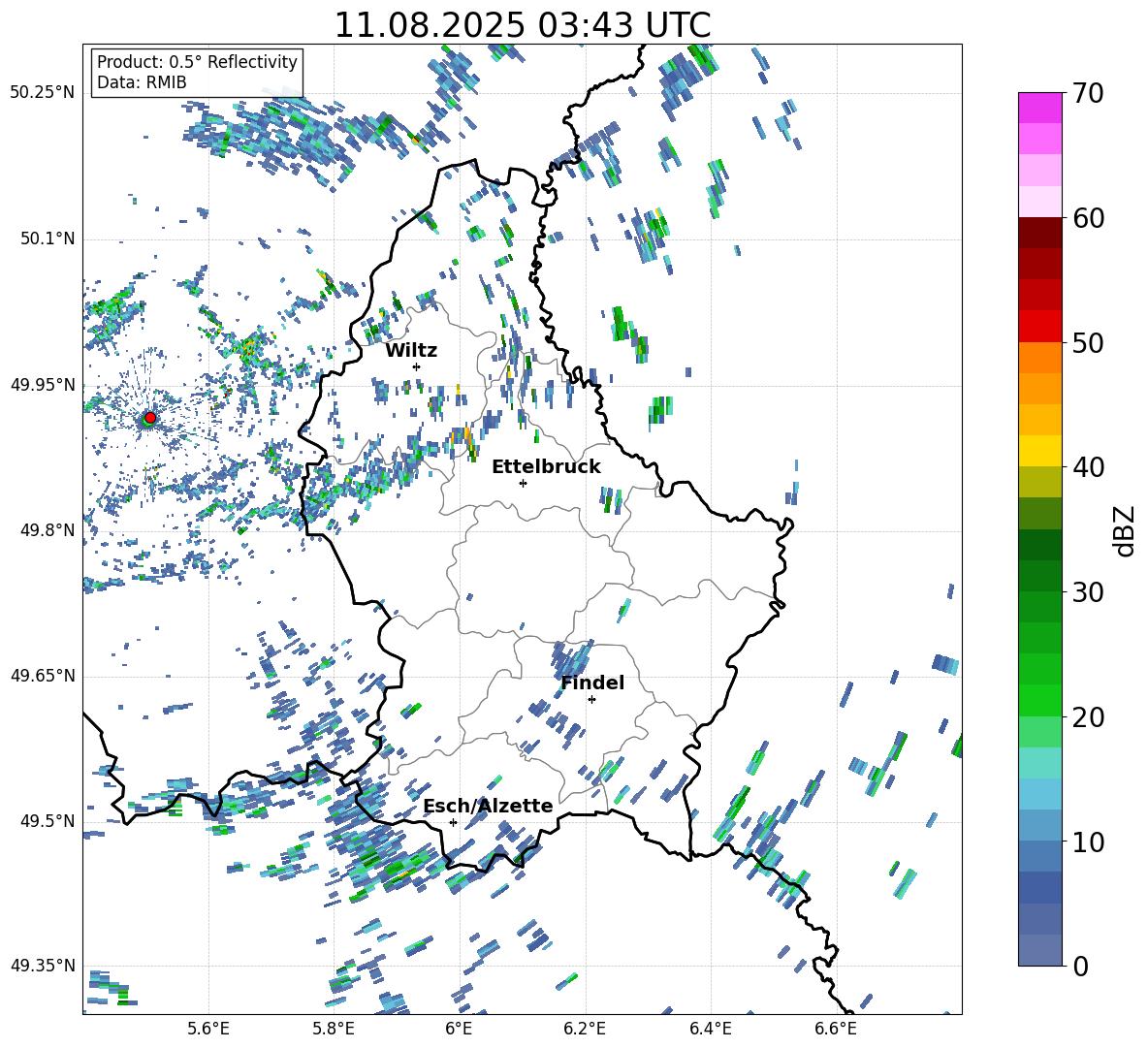1148x1048 pixels.
Task: Click the yellow colorbar segment near 40
Action: pyautogui.click(x=1040, y=451)
